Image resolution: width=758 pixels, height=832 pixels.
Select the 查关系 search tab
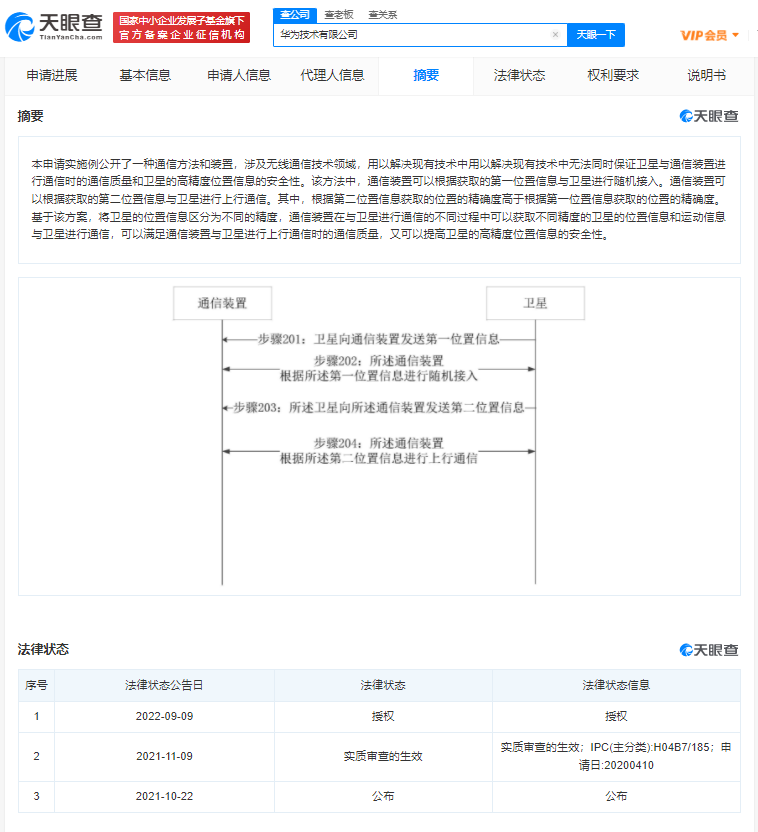point(382,15)
